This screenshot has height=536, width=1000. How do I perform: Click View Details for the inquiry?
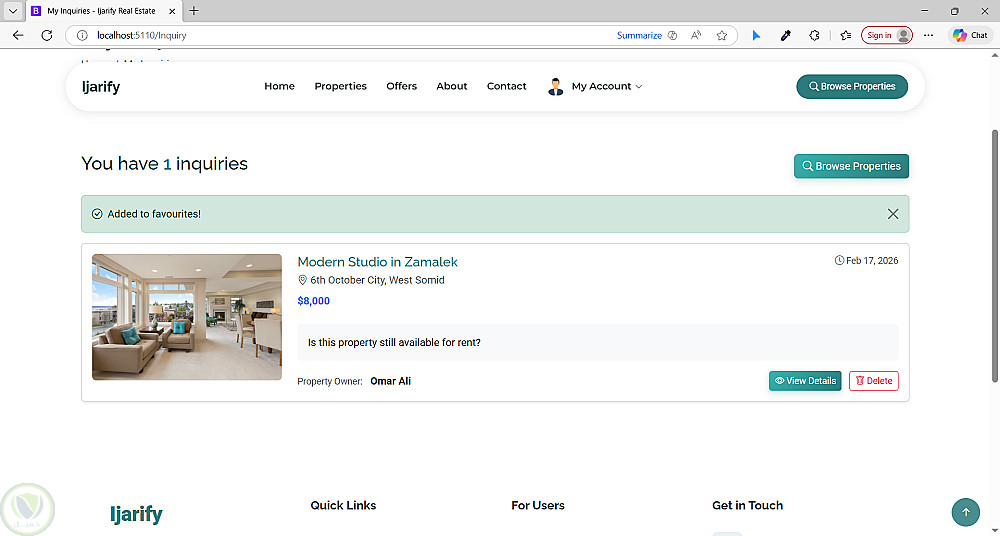[805, 381]
